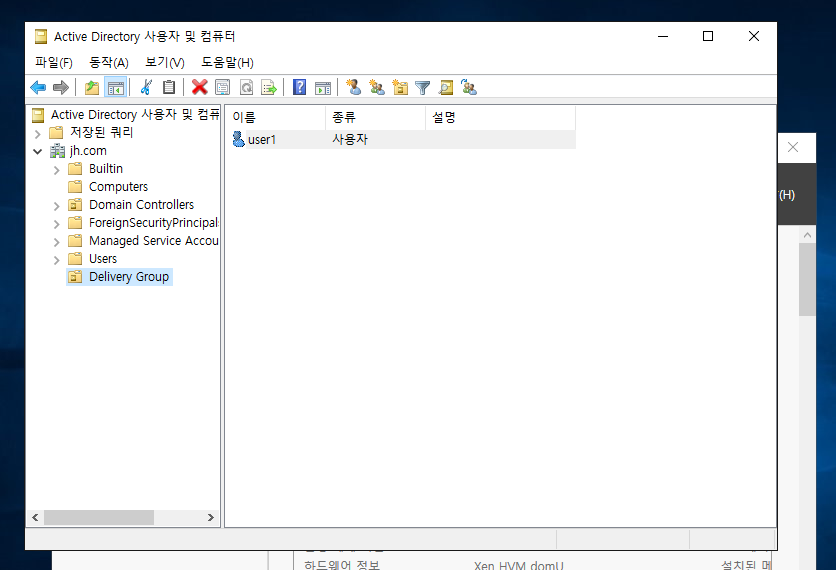Viewport: 836px width, 570px height.
Task: Sort by the 이름 column header
Action: point(275,117)
